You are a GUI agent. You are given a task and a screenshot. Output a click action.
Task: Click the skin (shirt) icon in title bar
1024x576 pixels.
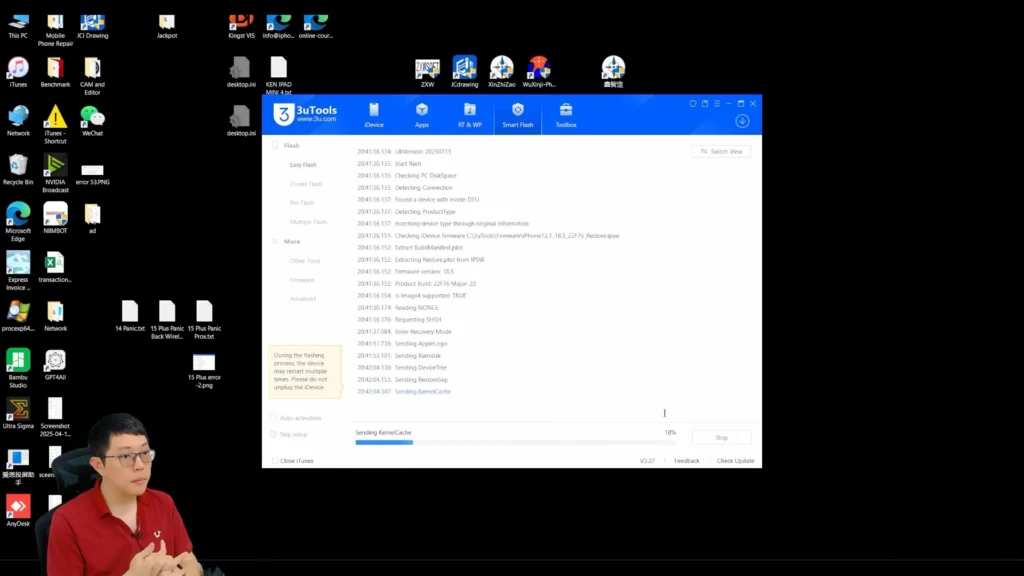click(693, 103)
